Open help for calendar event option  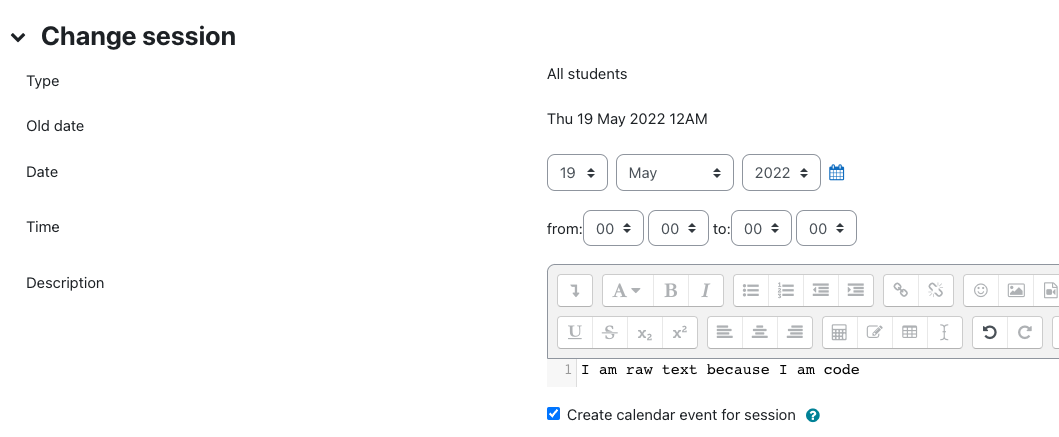click(813, 415)
